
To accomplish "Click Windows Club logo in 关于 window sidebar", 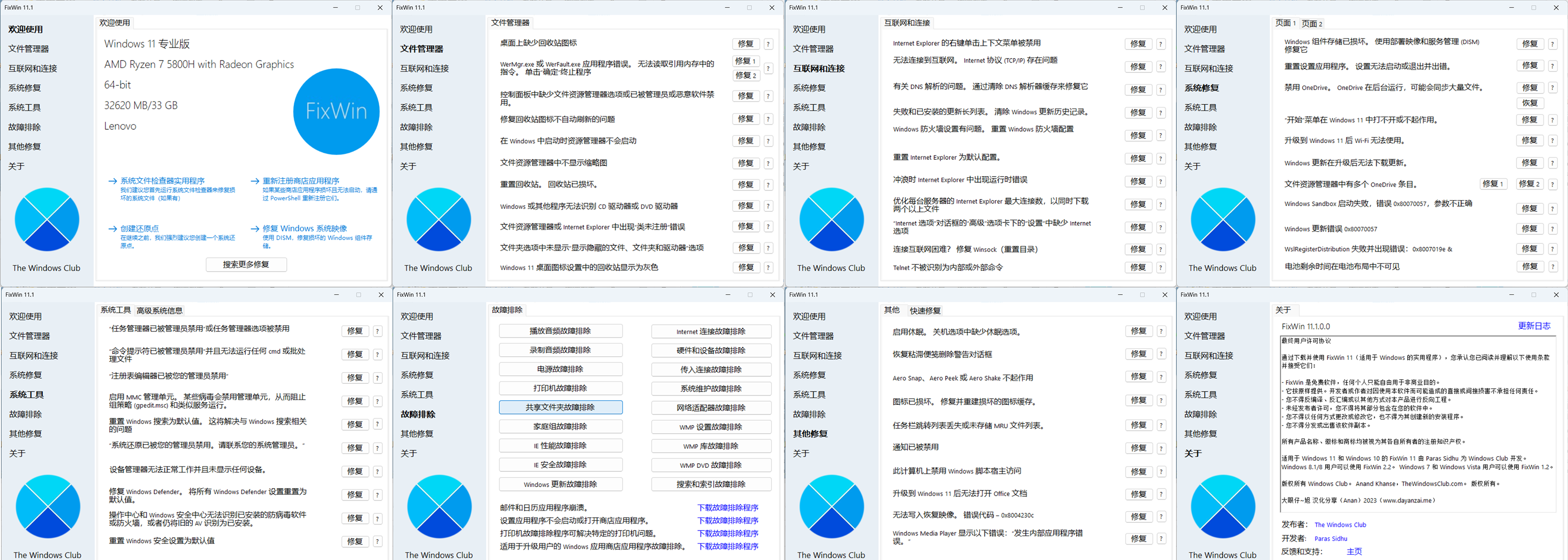I will tap(1222, 507).
